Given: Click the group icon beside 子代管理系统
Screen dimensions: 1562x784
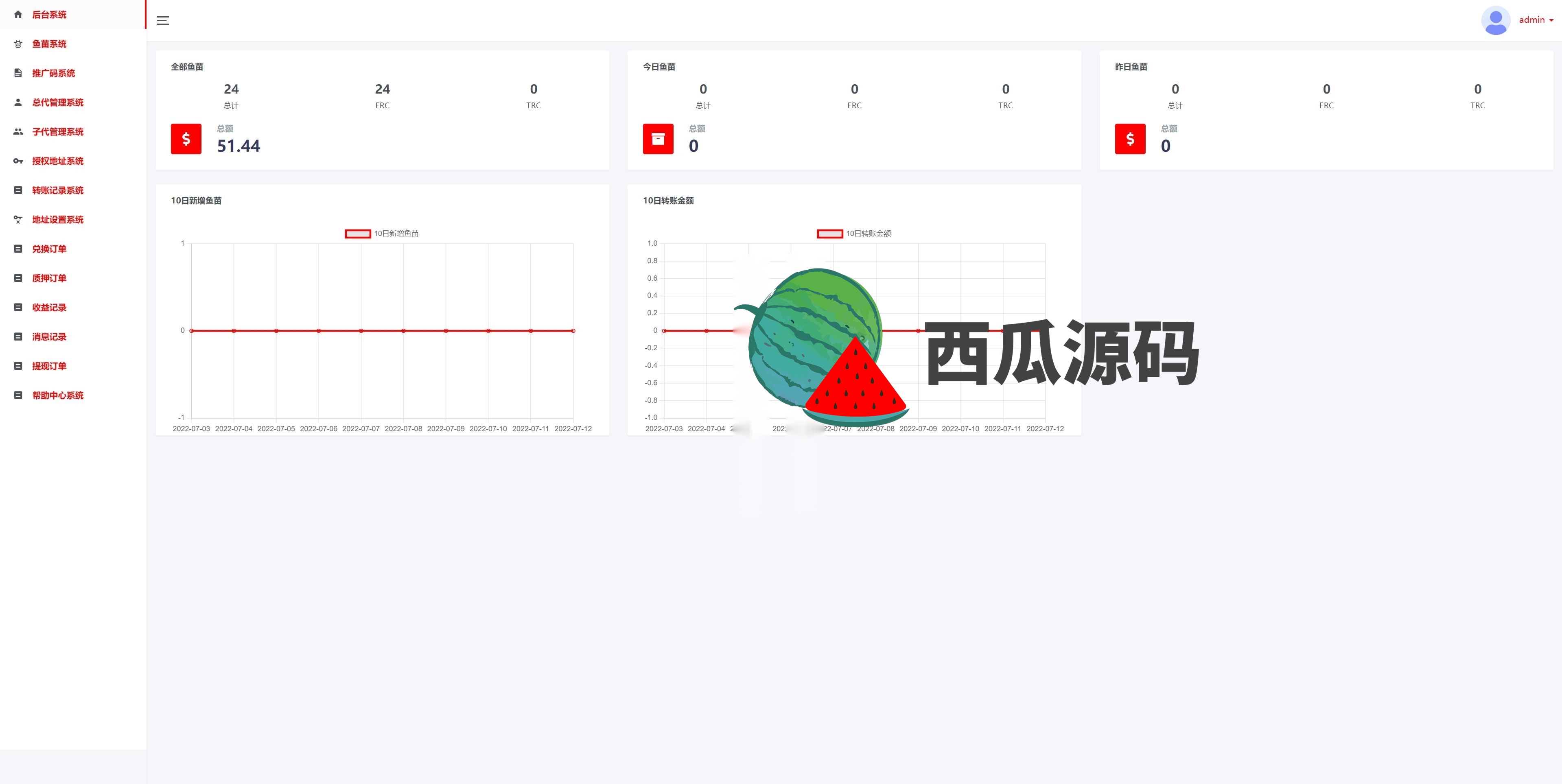Looking at the screenshot, I should coord(18,131).
